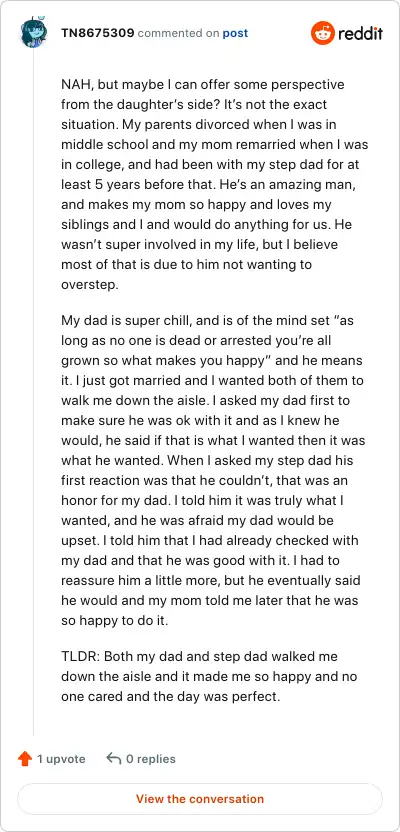Click the orange upvote arrow icon

(x=25, y=759)
